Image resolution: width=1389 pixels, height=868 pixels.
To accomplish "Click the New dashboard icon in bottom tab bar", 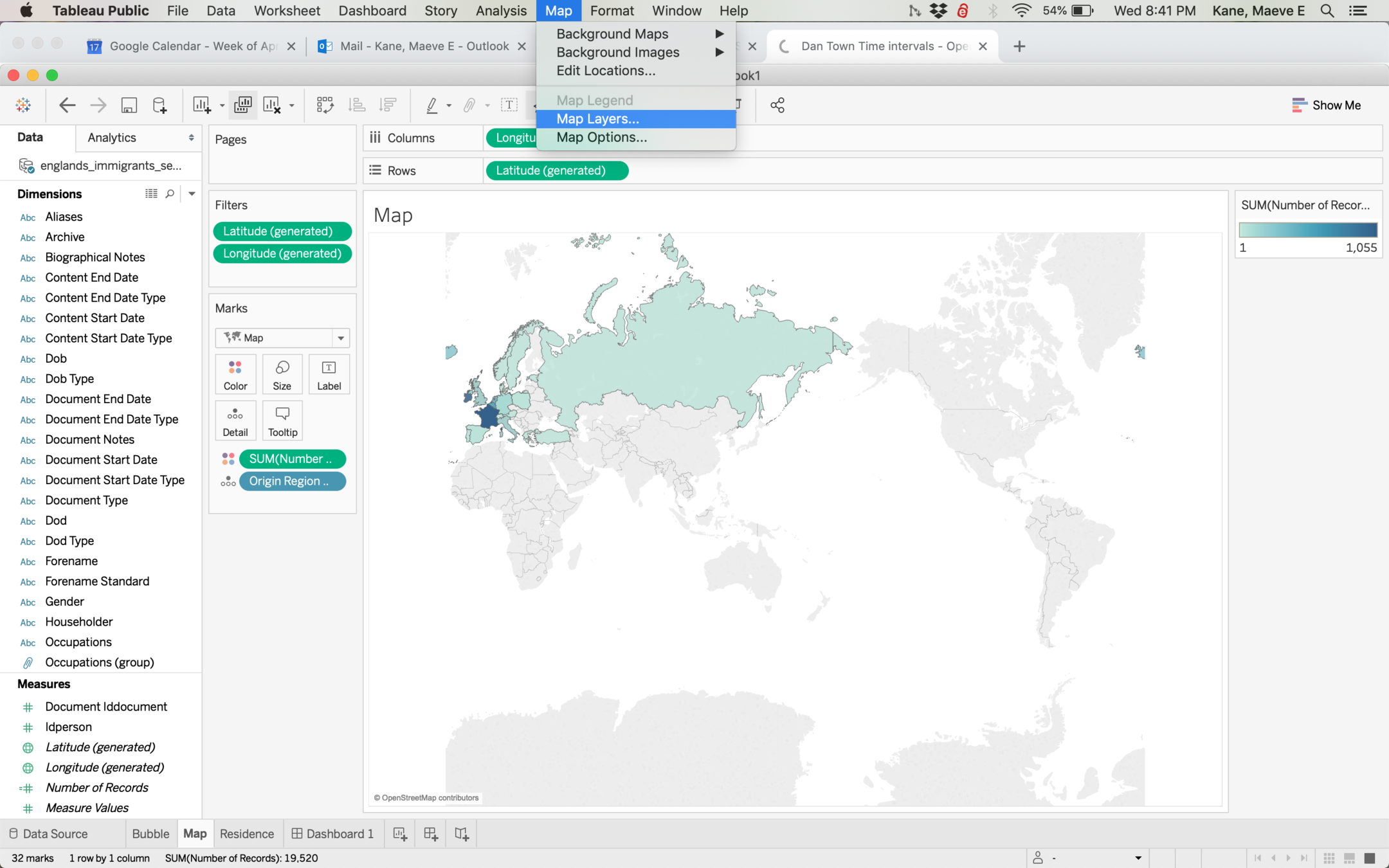I will click(431, 834).
